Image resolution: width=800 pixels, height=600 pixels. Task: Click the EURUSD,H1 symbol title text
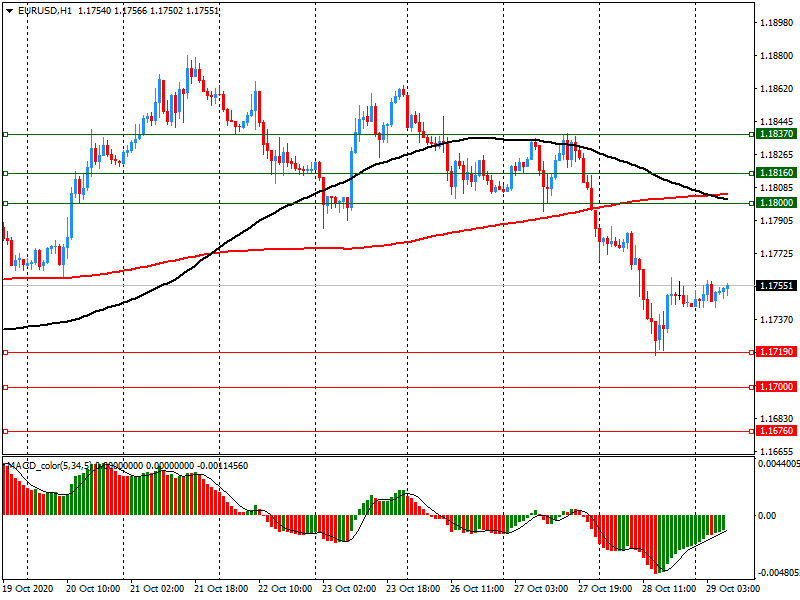click(x=44, y=10)
